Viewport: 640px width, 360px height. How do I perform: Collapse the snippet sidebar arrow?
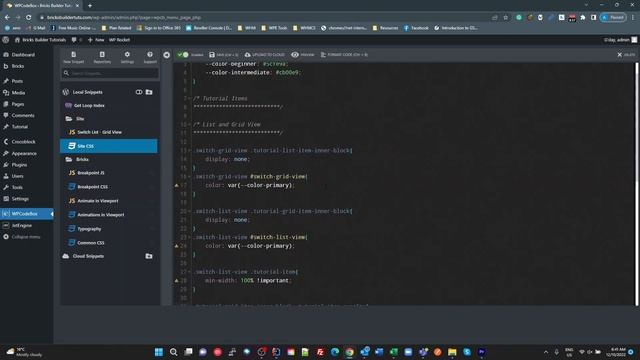(x=167, y=55)
